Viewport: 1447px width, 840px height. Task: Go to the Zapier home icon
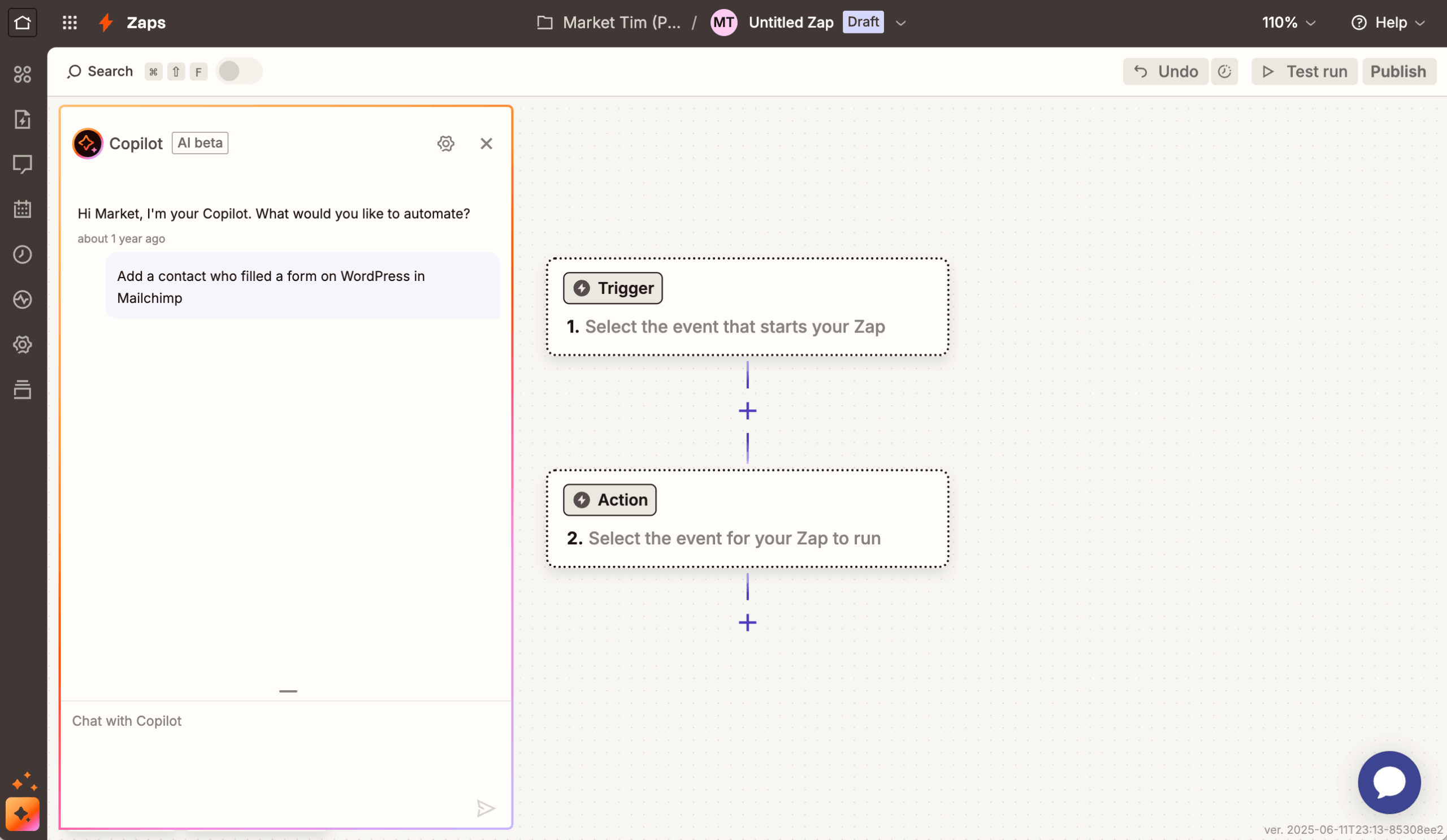(x=23, y=23)
